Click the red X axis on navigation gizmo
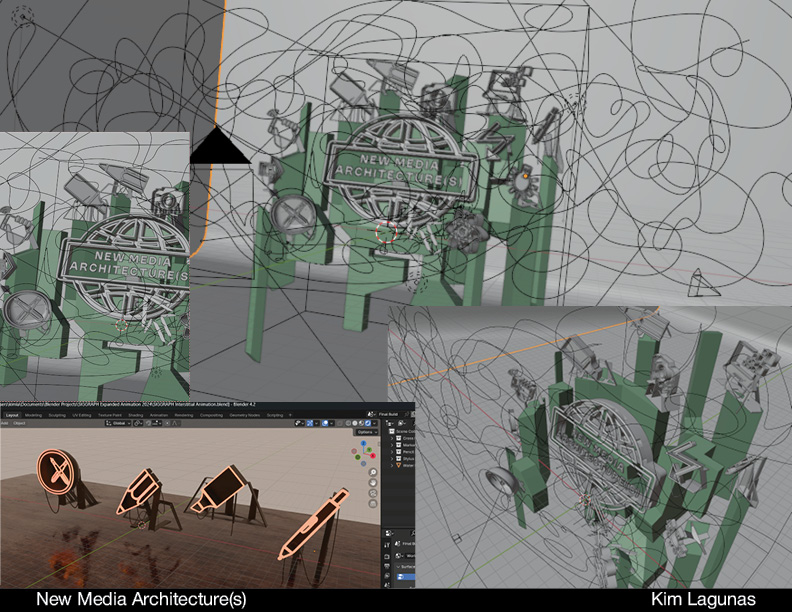This screenshot has width=792, height=612. pos(373,455)
